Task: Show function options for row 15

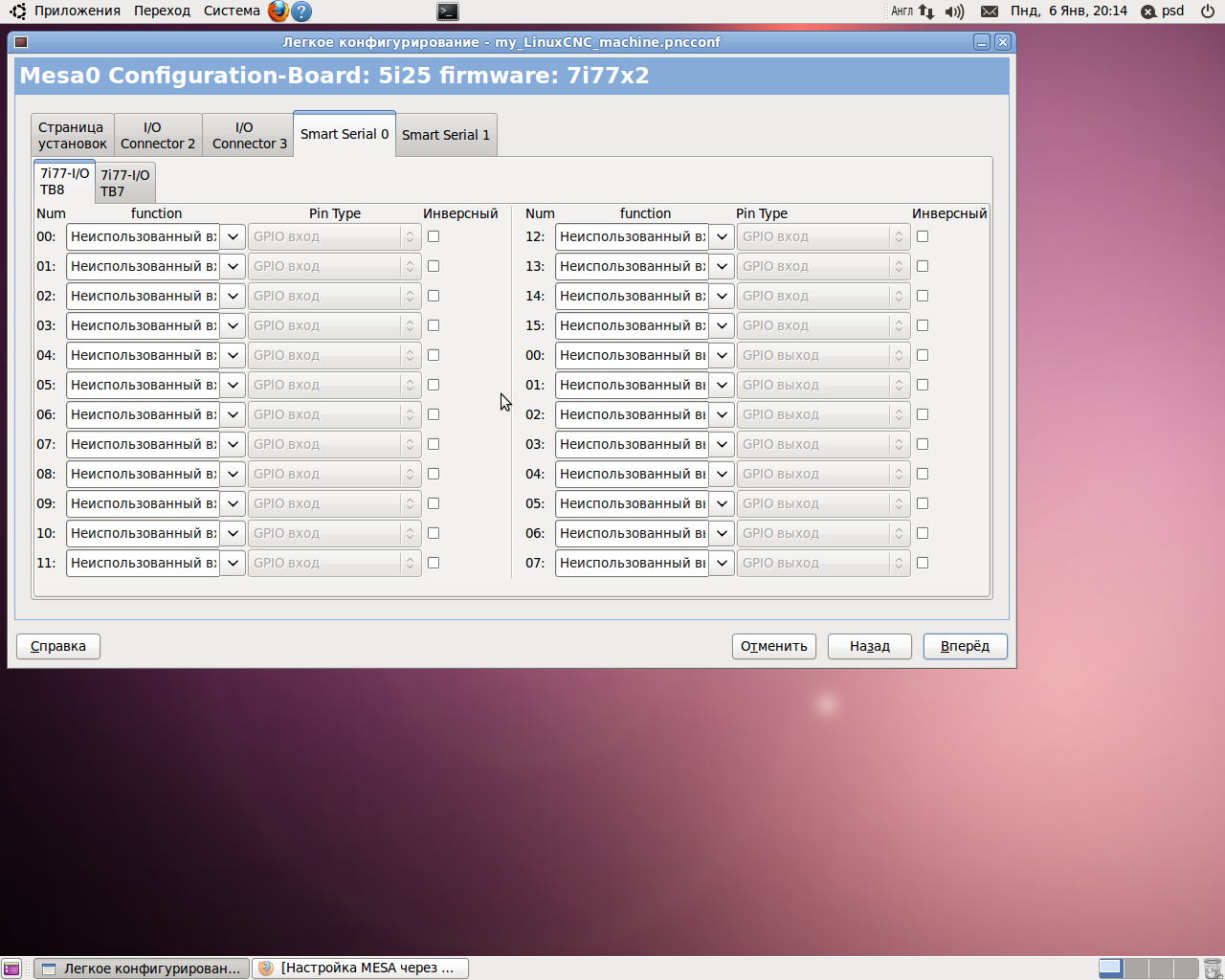Action: pyautogui.click(x=722, y=325)
